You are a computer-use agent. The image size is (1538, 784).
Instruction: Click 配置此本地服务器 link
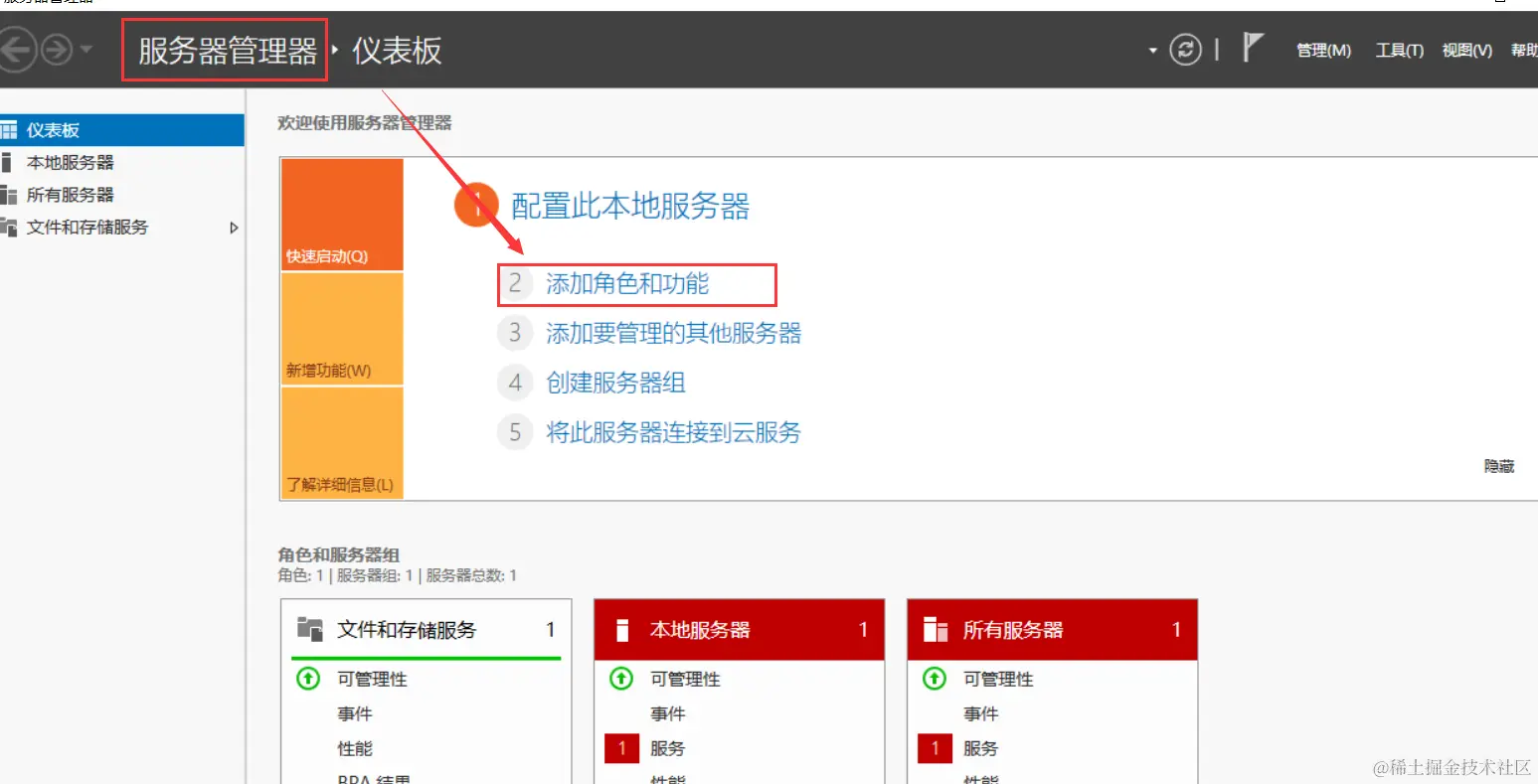pyautogui.click(x=630, y=206)
